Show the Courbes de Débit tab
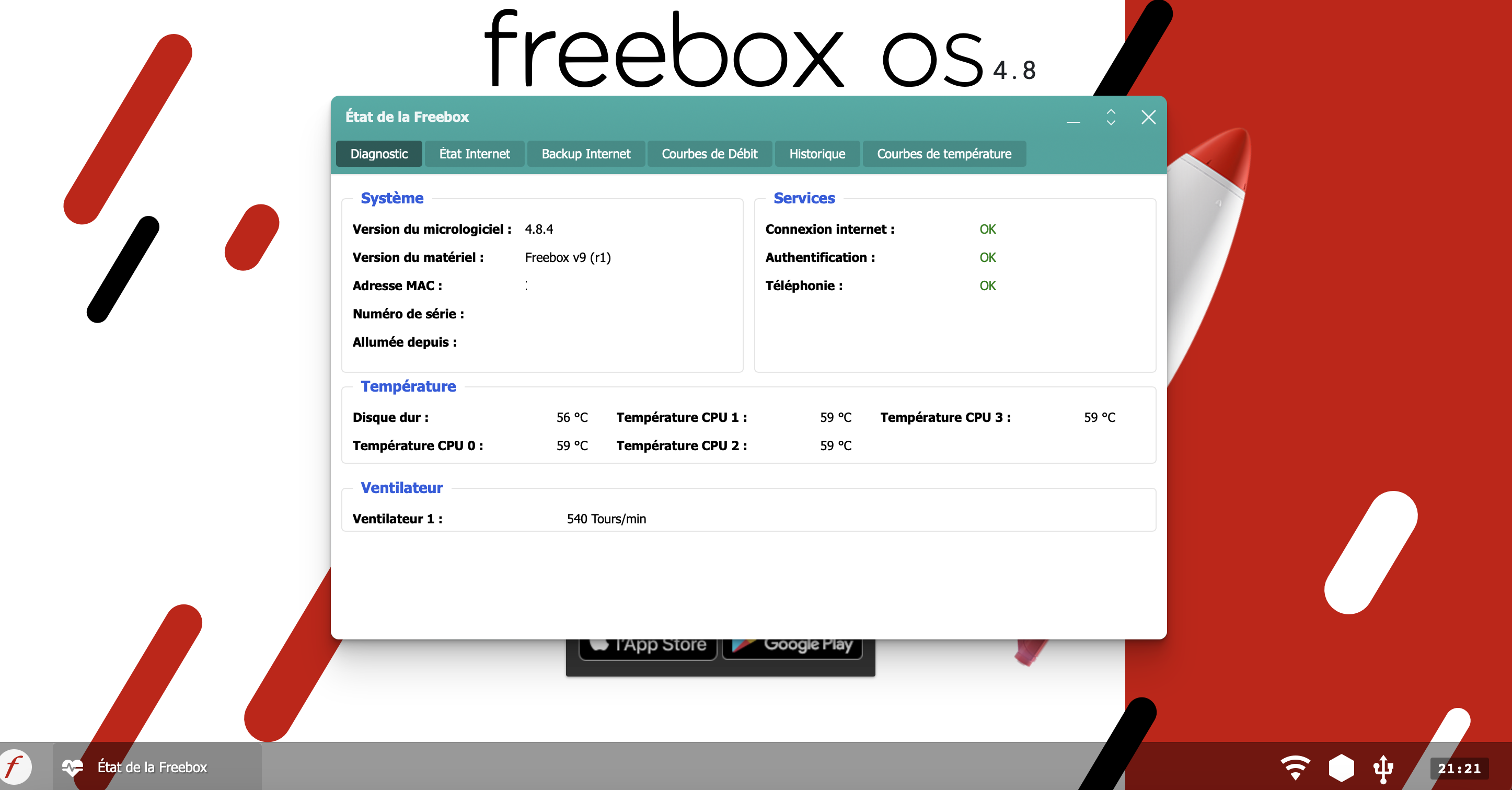This screenshot has height=790, width=1512. (x=709, y=154)
